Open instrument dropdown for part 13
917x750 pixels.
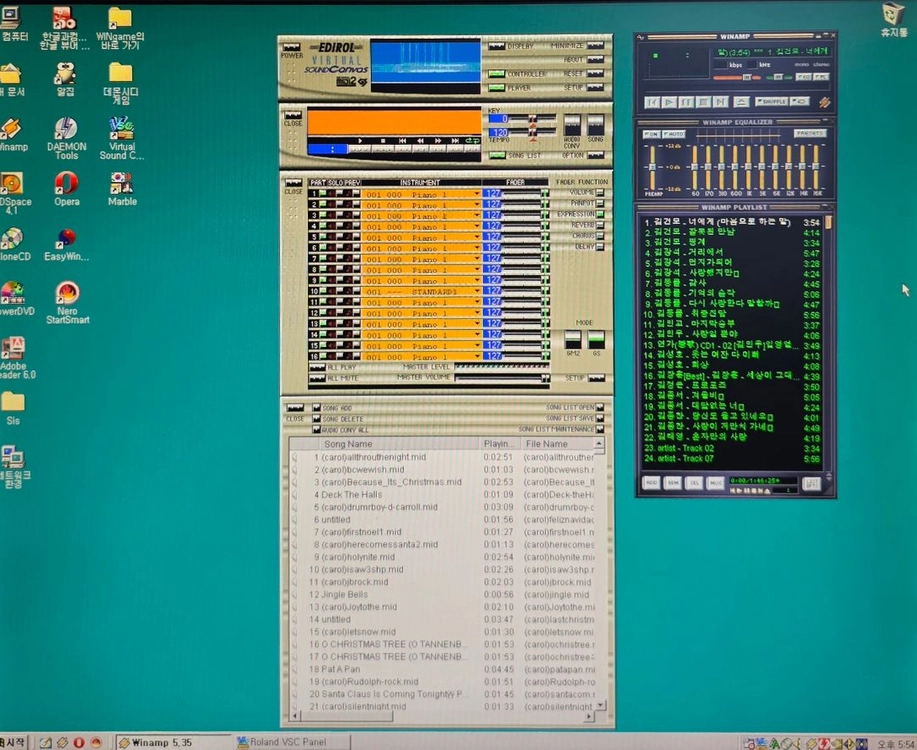(x=477, y=324)
